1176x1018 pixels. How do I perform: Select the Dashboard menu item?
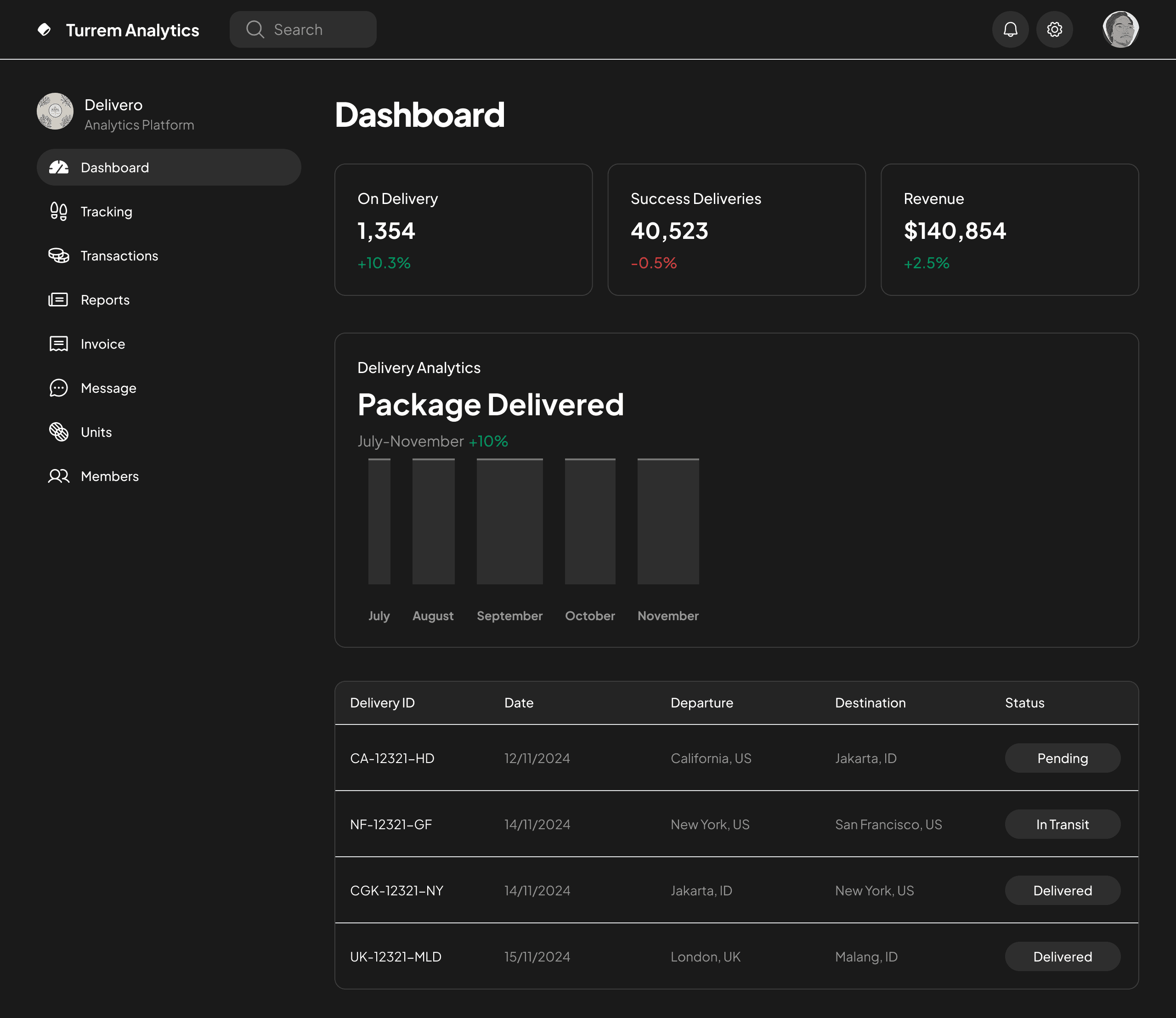pyautogui.click(x=114, y=167)
